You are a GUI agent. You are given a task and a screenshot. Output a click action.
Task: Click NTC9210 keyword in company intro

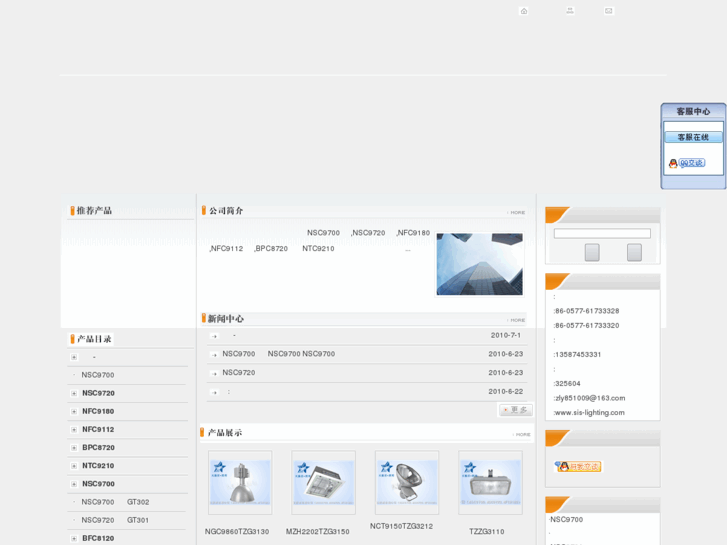[318, 248]
